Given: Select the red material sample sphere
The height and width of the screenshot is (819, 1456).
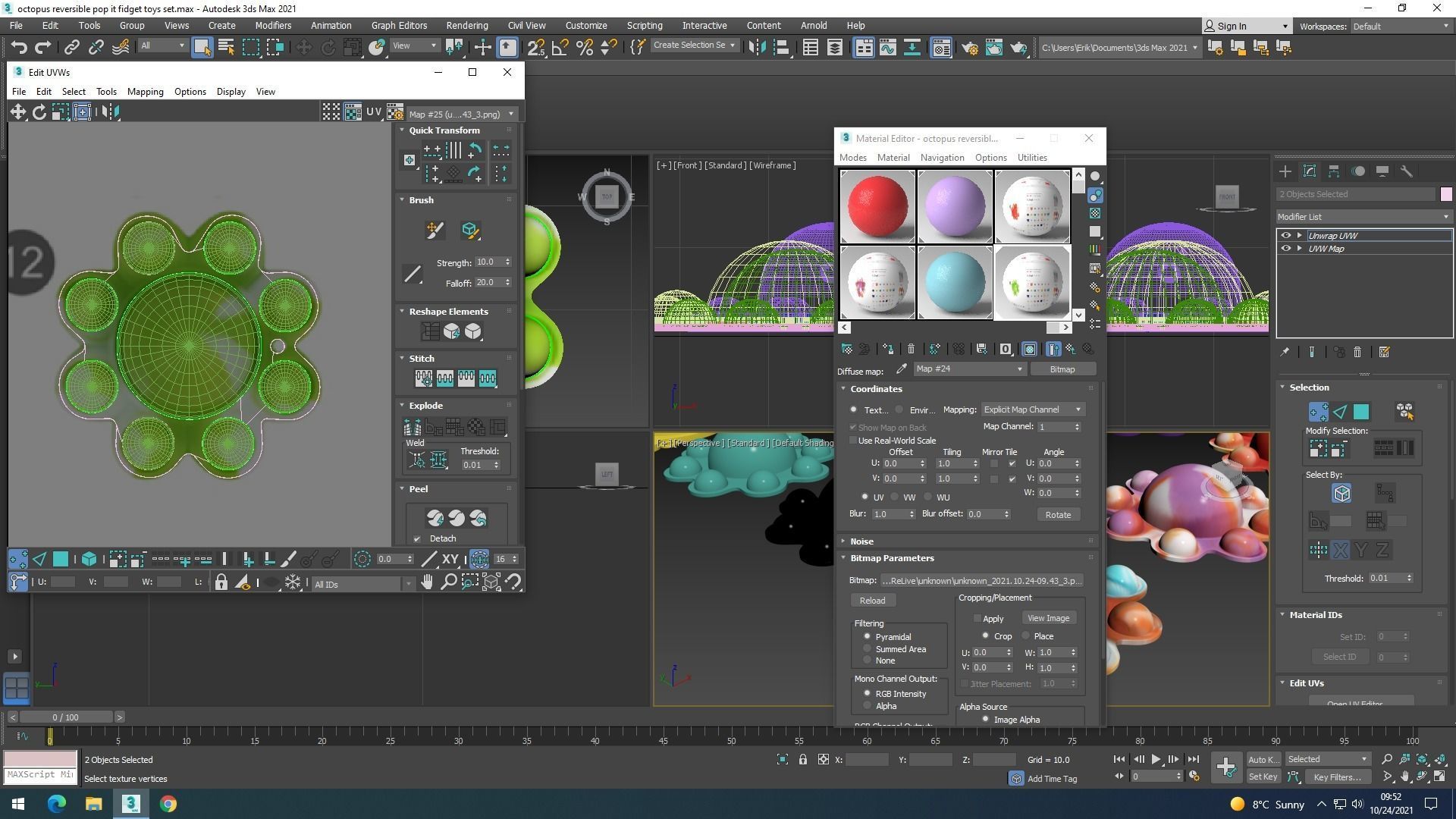Looking at the screenshot, I should [x=877, y=206].
